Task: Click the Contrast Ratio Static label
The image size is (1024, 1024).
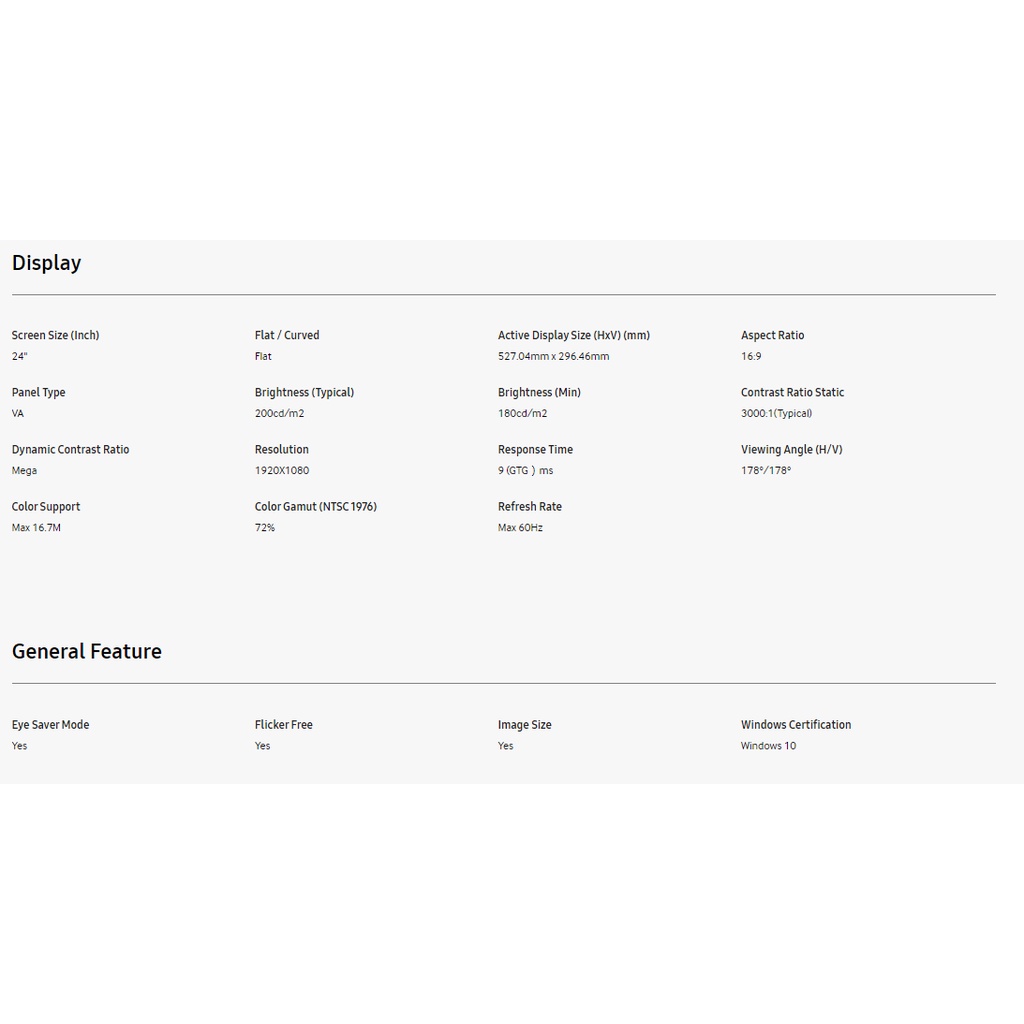Action: [x=792, y=392]
